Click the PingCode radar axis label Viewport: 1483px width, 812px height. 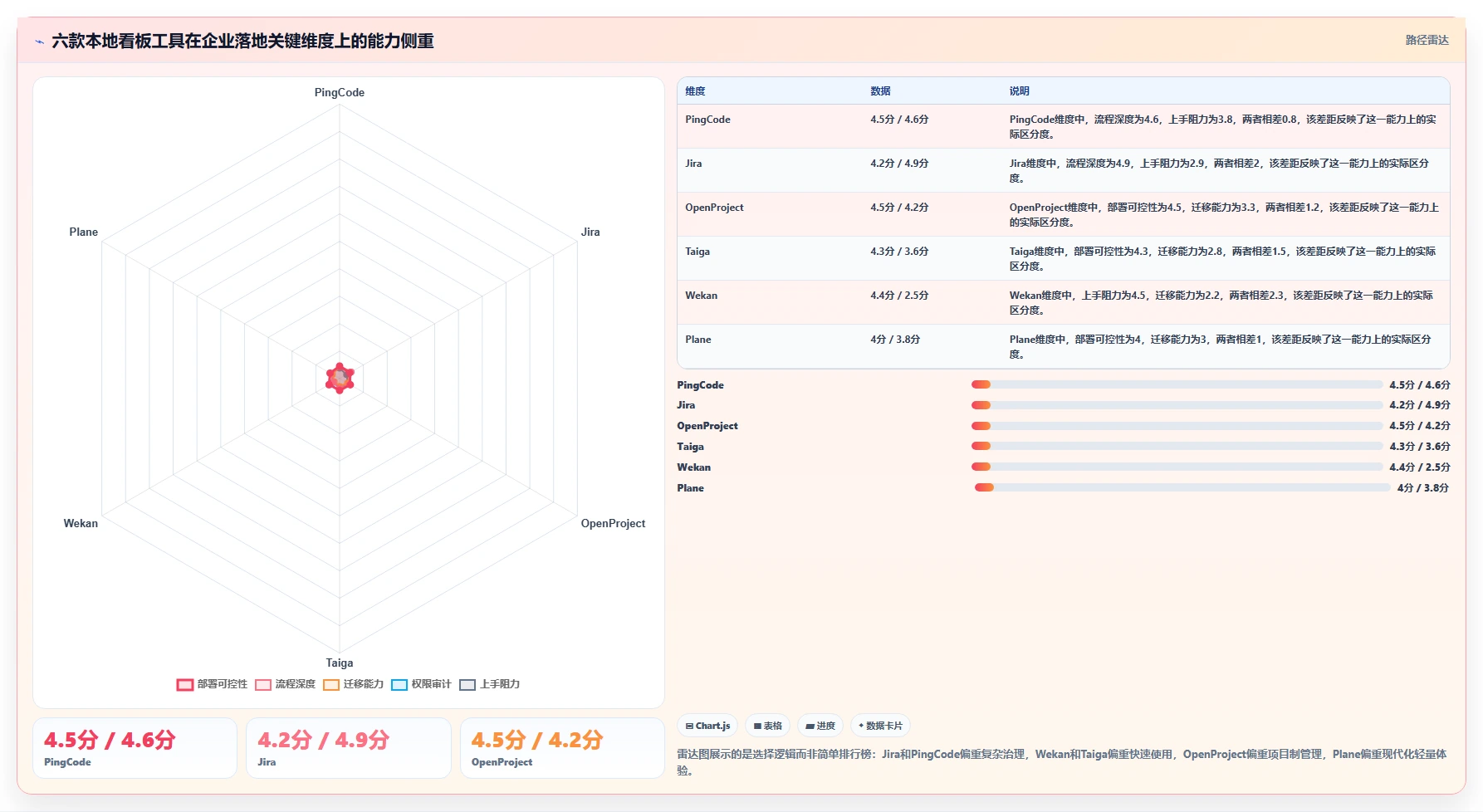[x=339, y=92]
